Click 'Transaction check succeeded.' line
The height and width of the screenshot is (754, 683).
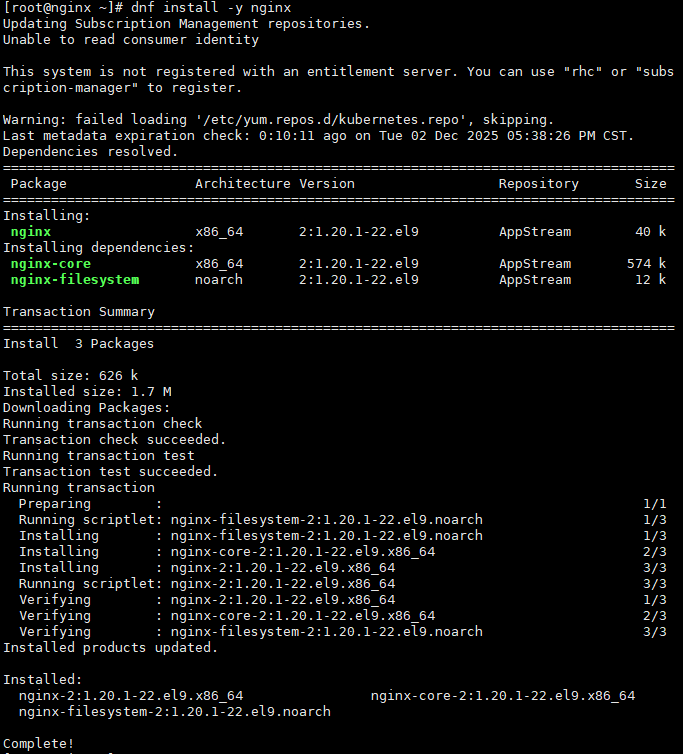coord(114,440)
